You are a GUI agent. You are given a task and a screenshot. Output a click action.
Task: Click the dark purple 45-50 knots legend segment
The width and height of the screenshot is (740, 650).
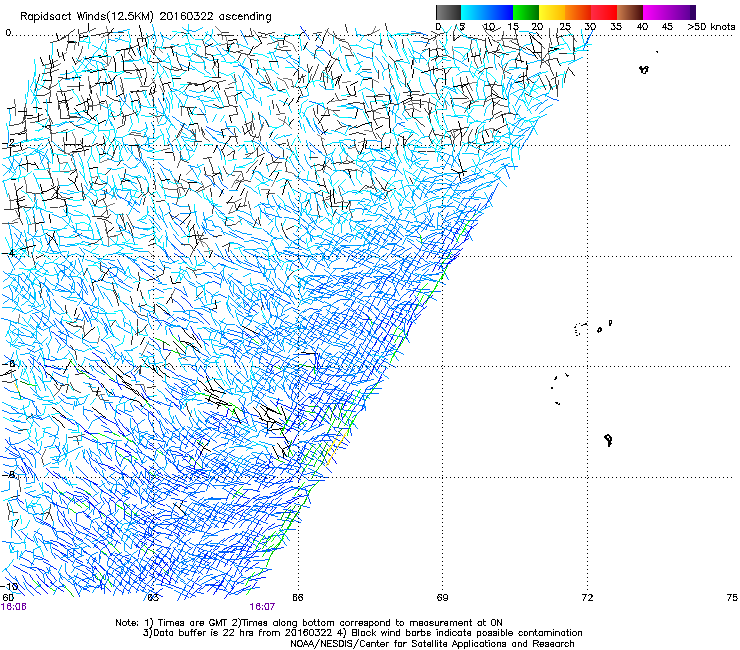point(682,12)
